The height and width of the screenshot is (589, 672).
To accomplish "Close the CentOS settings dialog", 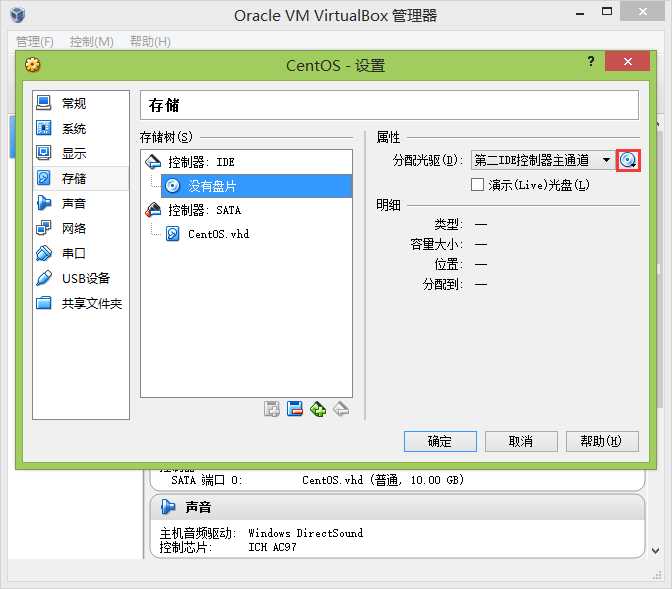I will coord(627,61).
